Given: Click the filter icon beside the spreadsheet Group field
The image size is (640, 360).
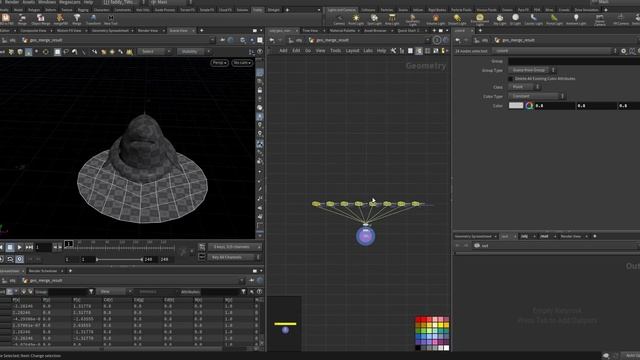Looking at the screenshot, I should [x=91, y=291].
